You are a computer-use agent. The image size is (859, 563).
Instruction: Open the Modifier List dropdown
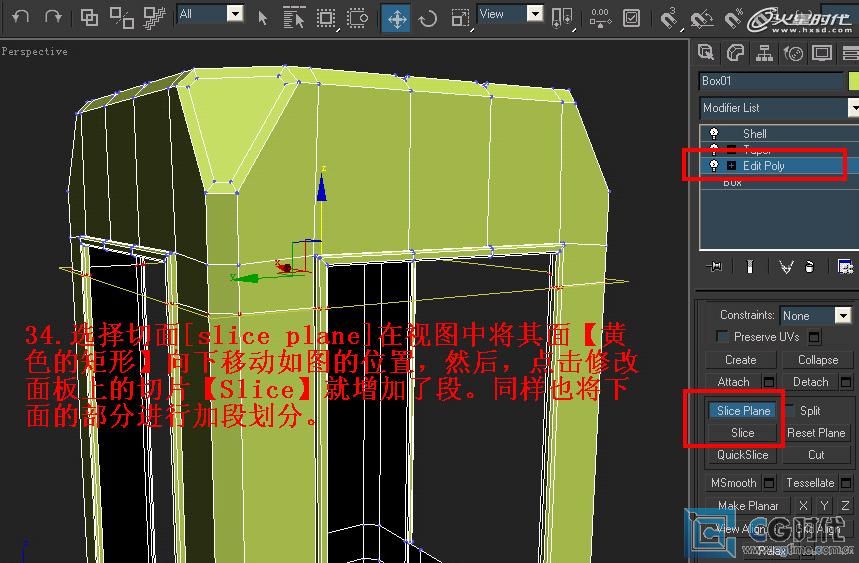coord(779,107)
